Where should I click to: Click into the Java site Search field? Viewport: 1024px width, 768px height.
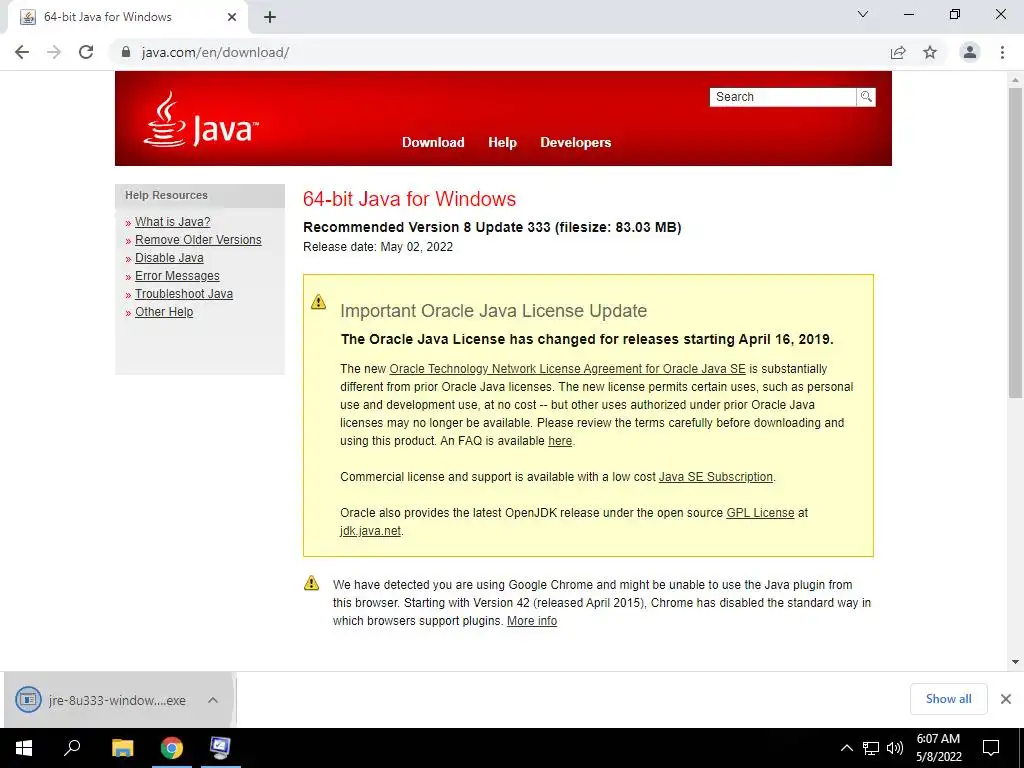click(782, 97)
